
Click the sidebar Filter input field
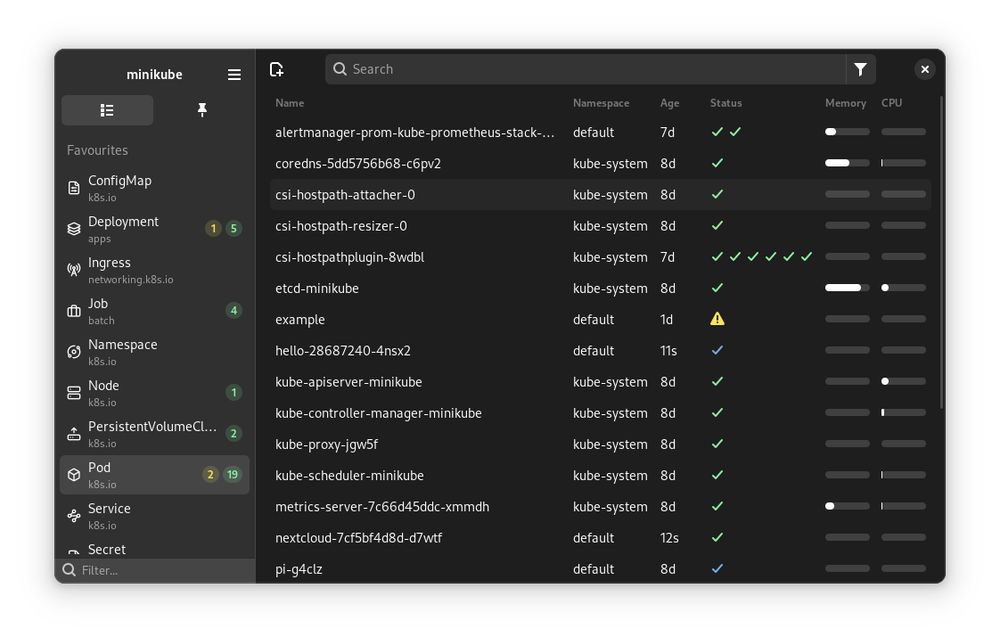point(155,570)
